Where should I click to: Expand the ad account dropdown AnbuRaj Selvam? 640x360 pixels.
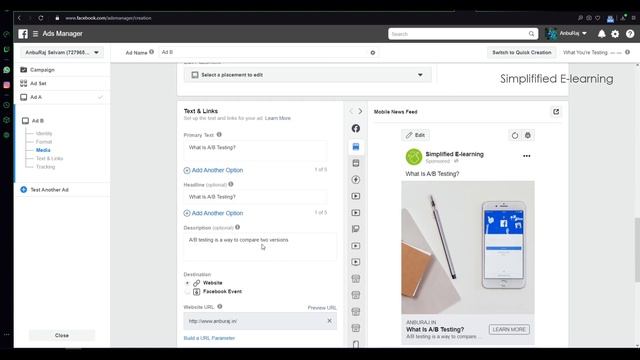pyautogui.click(x=62, y=52)
